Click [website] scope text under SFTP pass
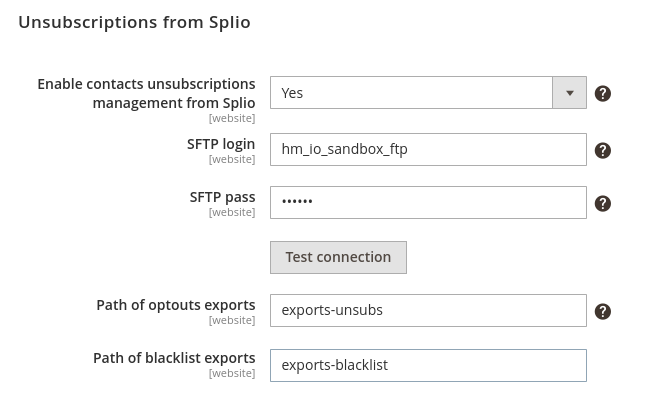 pos(231,213)
